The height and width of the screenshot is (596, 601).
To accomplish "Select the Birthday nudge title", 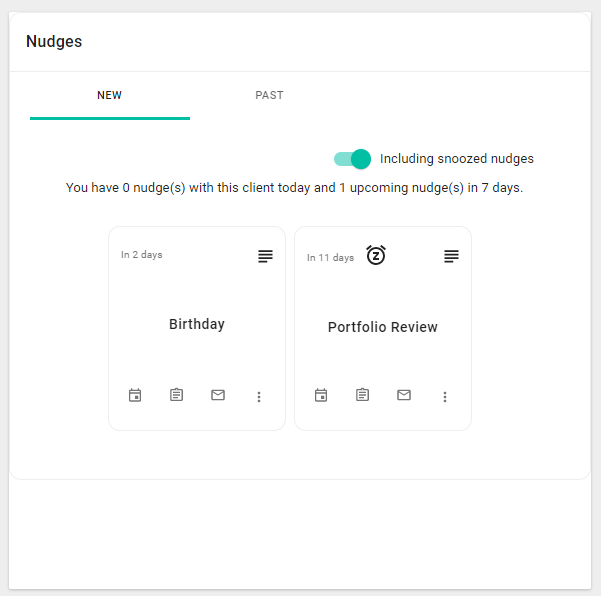I will point(197,324).
